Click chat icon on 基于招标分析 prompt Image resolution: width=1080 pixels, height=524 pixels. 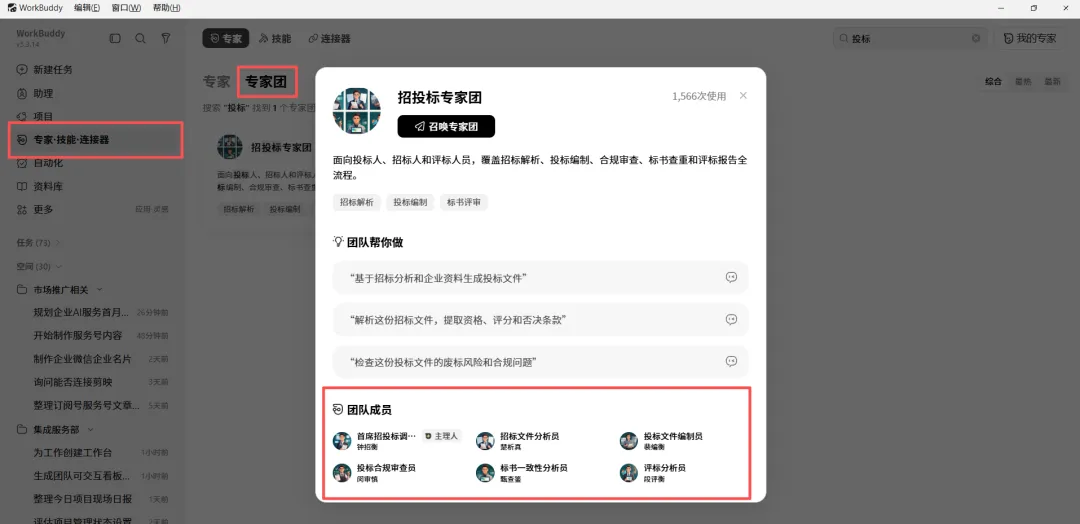pyautogui.click(x=731, y=277)
